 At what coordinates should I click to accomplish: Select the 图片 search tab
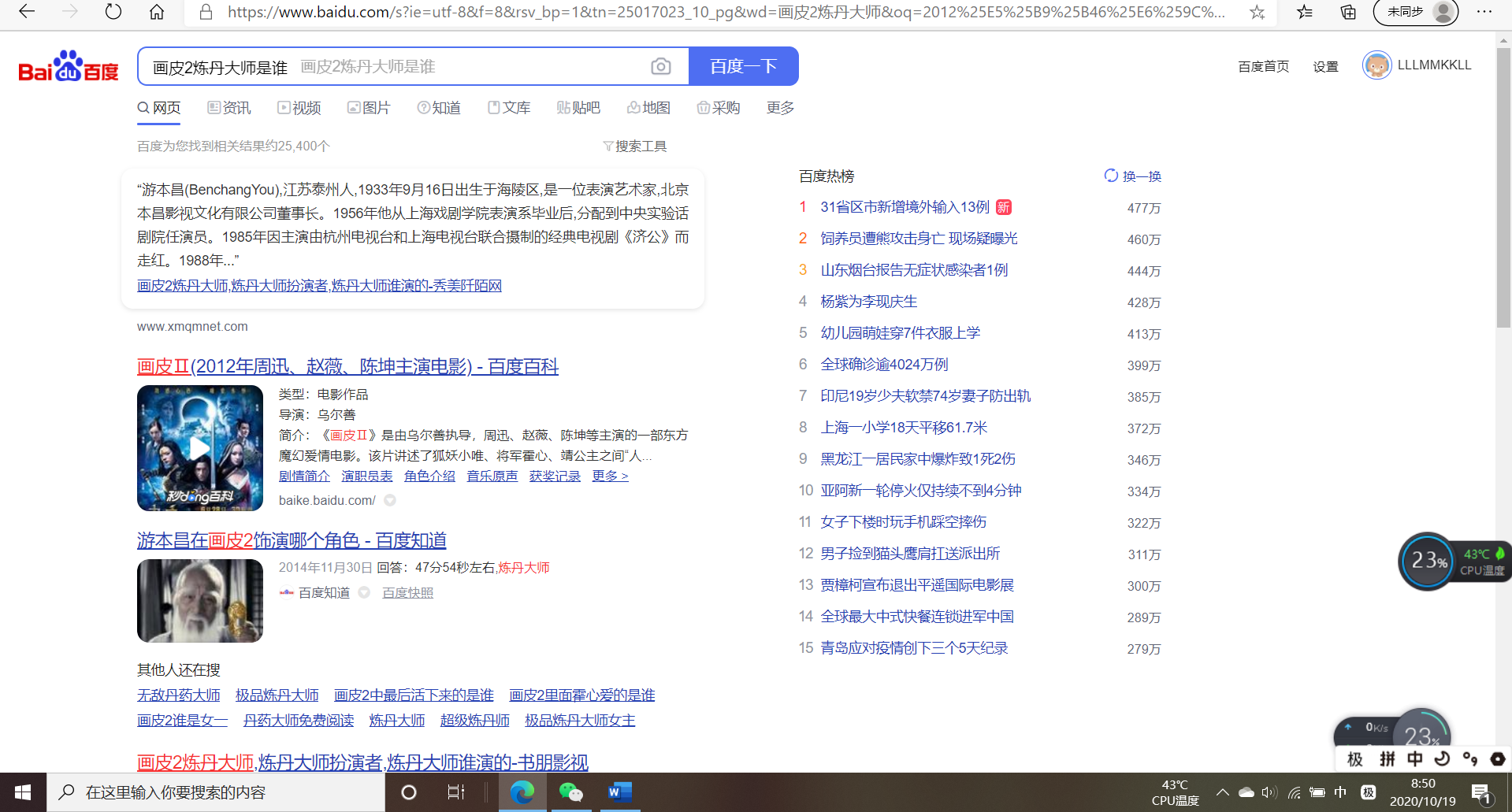[369, 108]
